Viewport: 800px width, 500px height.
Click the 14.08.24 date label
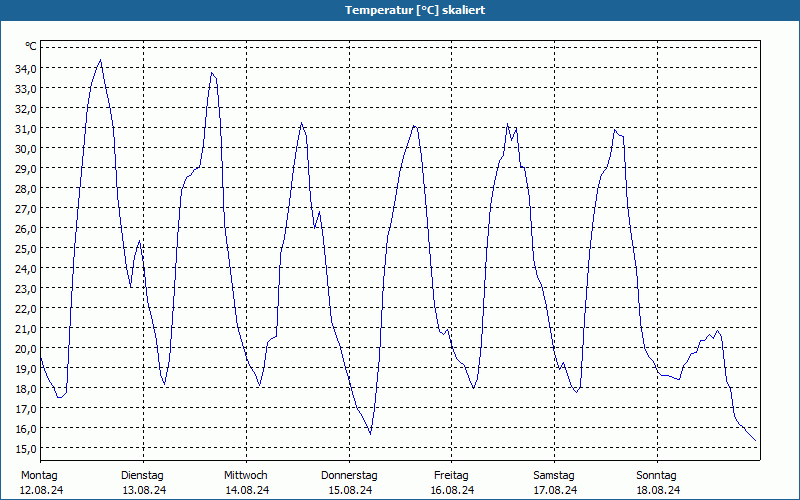(247, 490)
